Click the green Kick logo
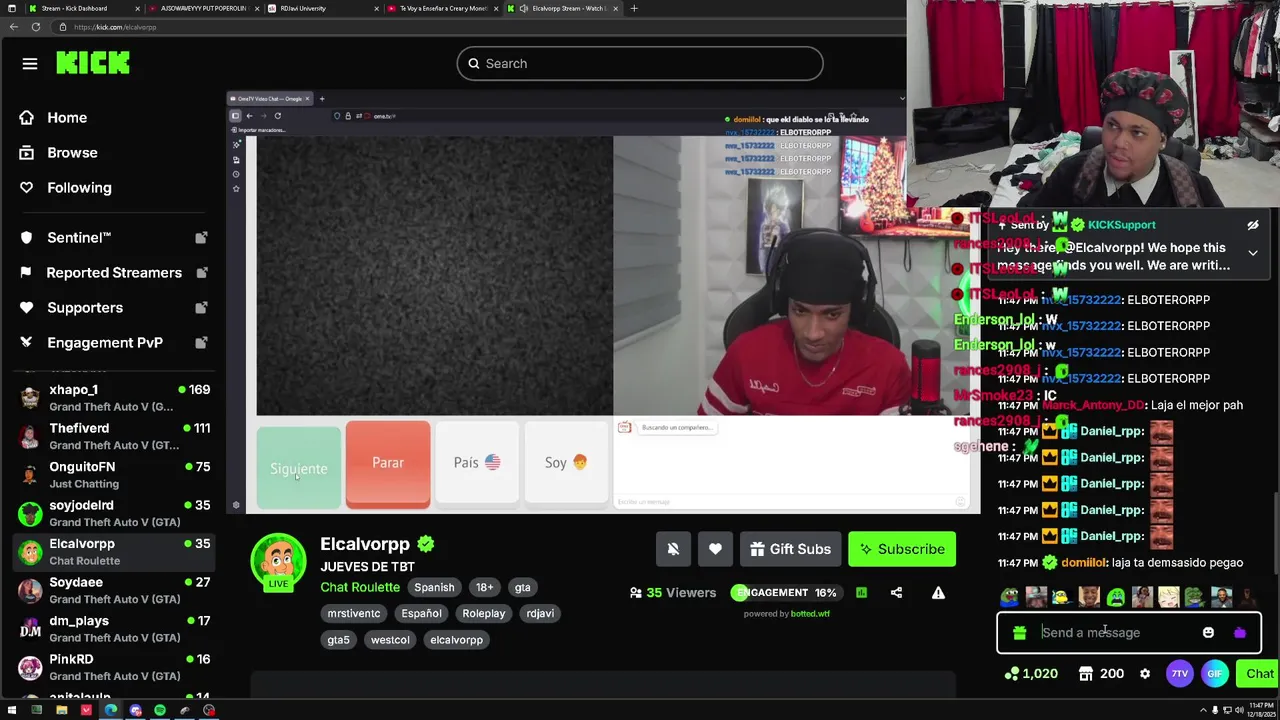This screenshot has height=720, width=1280. point(93,63)
